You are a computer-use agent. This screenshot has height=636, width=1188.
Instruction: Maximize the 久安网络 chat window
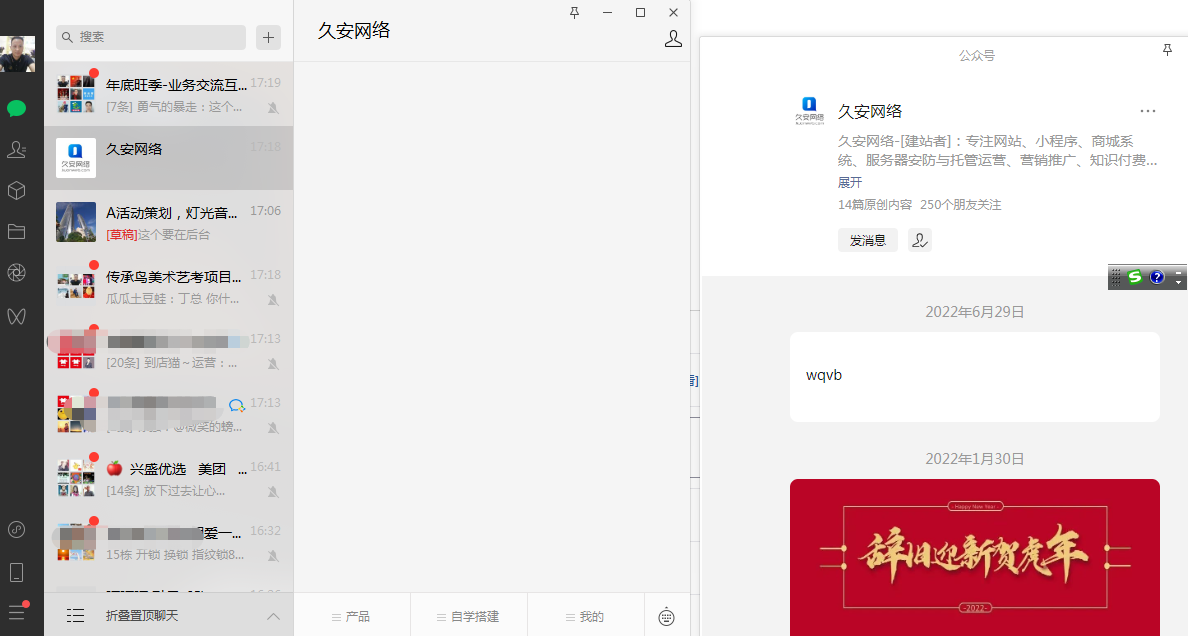click(640, 12)
